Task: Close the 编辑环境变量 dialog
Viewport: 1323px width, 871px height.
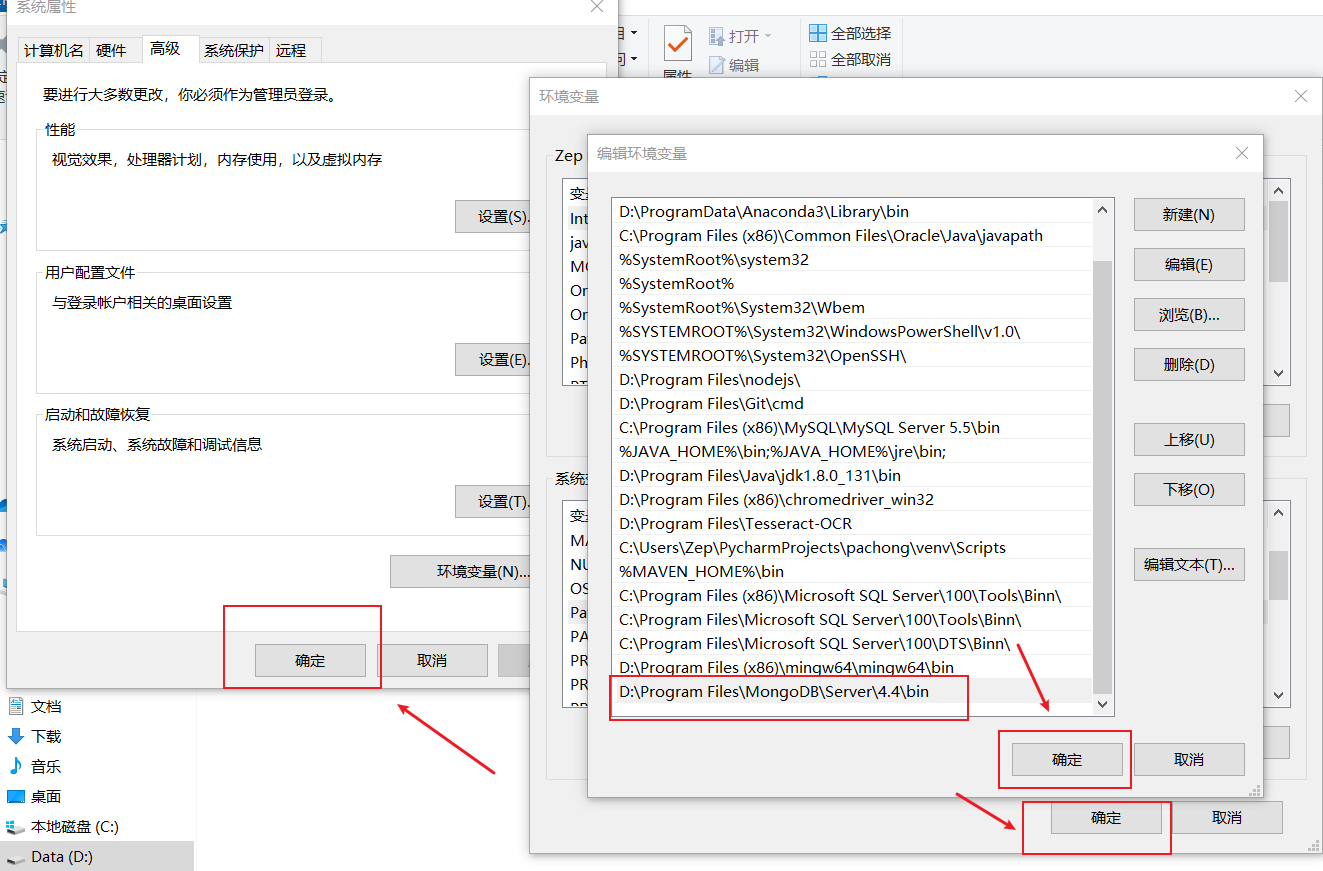Action: click(x=1241, y=153)
